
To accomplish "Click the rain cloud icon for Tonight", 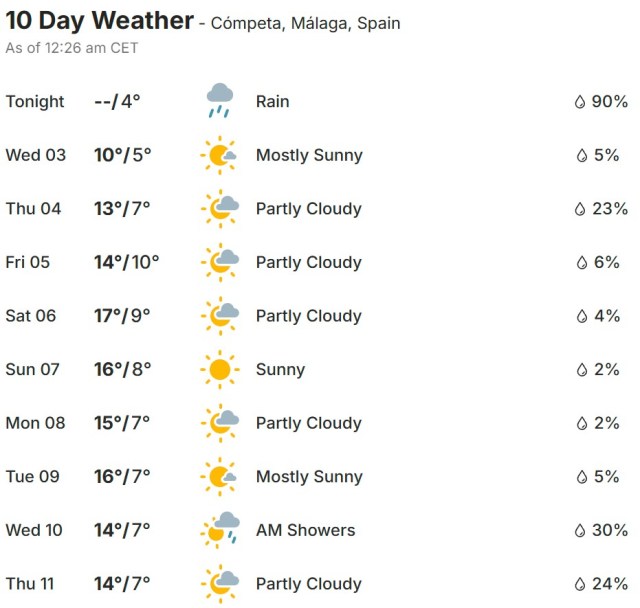I will 220,101.
